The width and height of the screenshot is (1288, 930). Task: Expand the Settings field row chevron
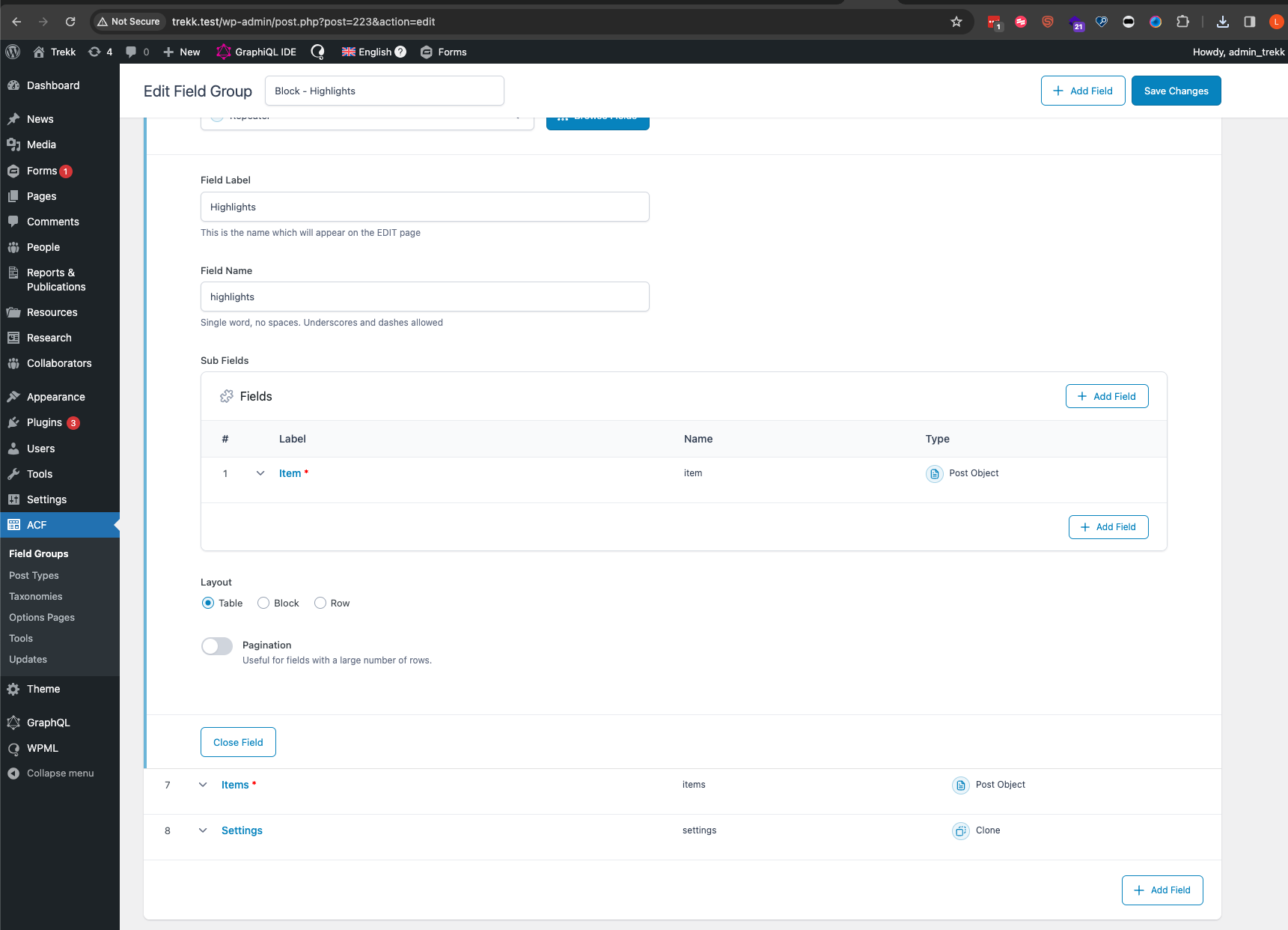[203, 830]
